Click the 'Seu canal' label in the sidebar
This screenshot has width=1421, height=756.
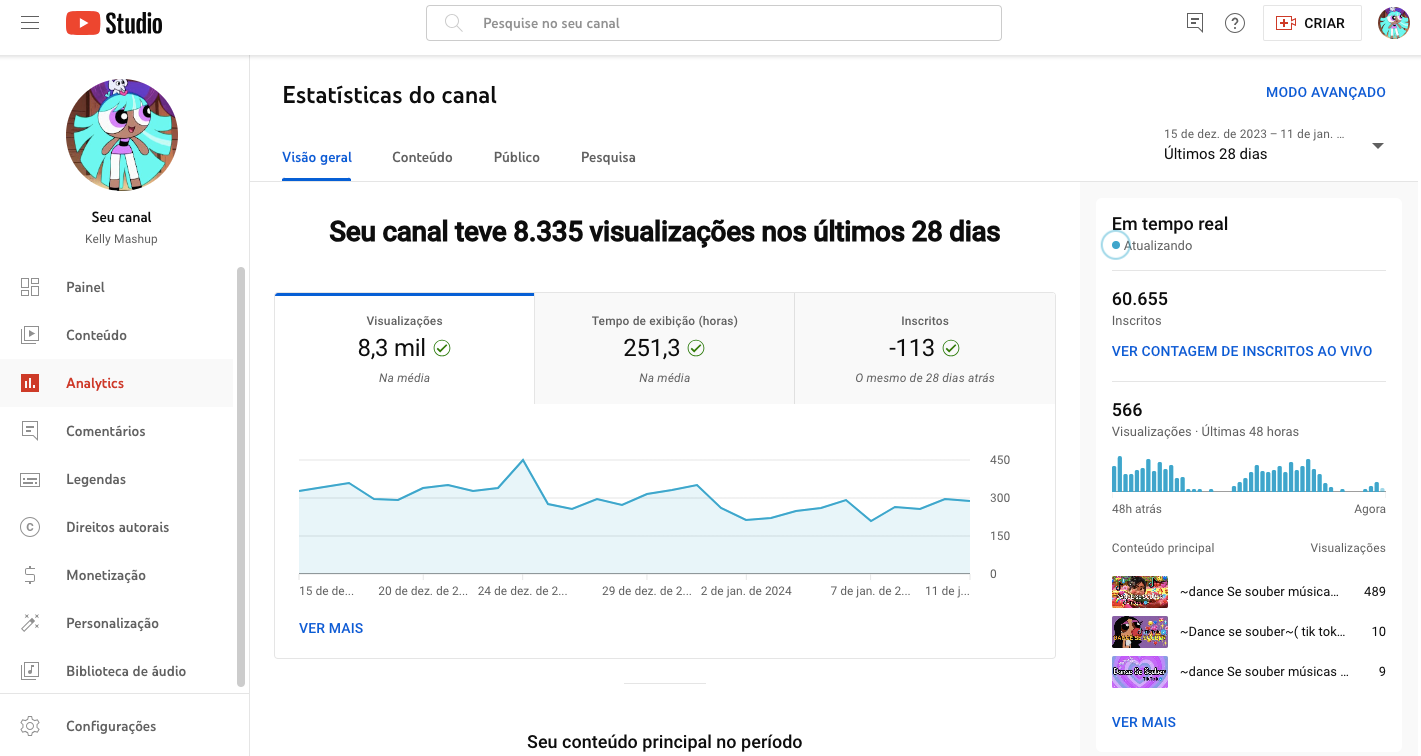[122, 217]
